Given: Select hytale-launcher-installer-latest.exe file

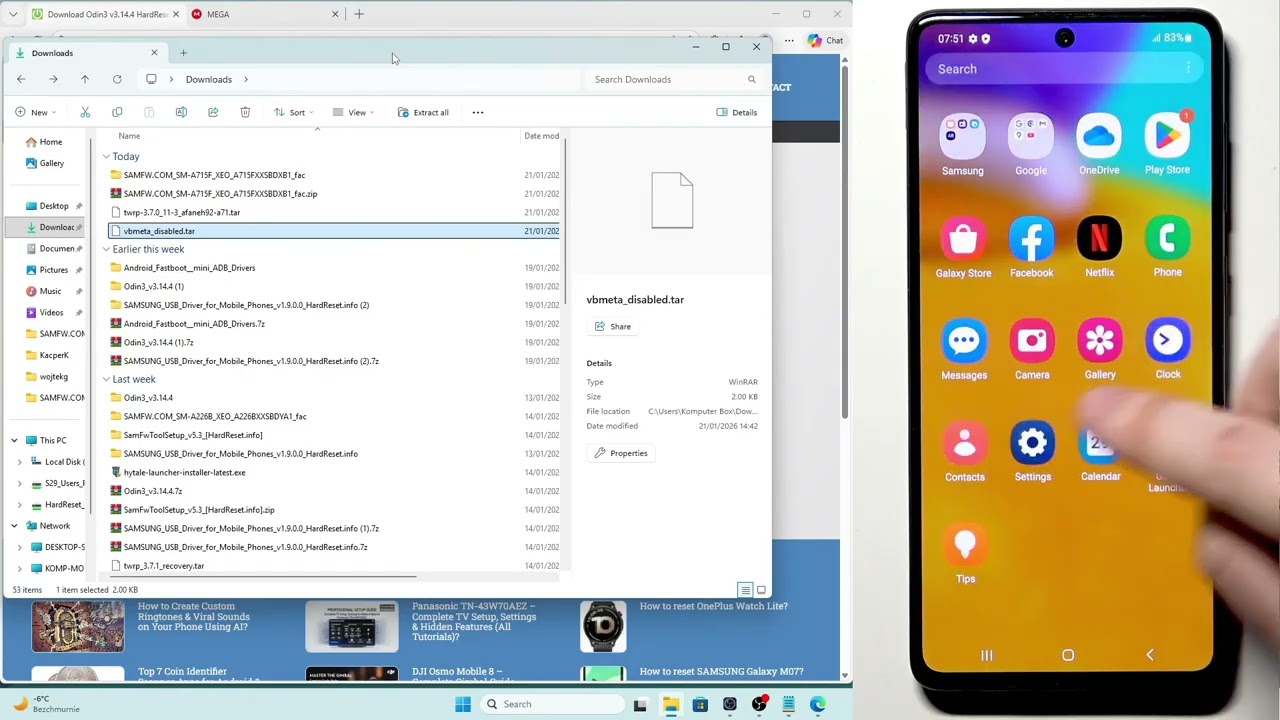Looking at the screenshot, I should (x=184, y=472).
